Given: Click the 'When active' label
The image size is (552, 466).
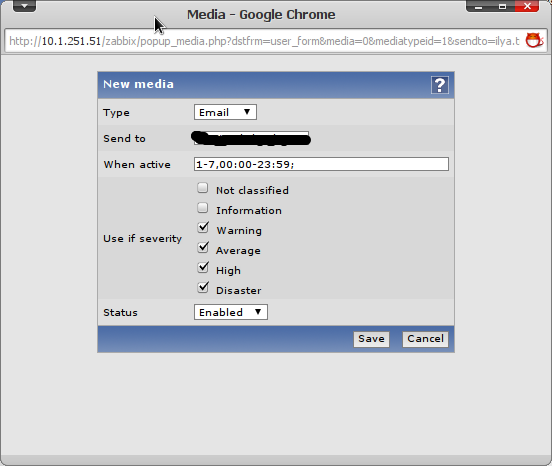Looking at the screenshot, I should tap(137, 164).
